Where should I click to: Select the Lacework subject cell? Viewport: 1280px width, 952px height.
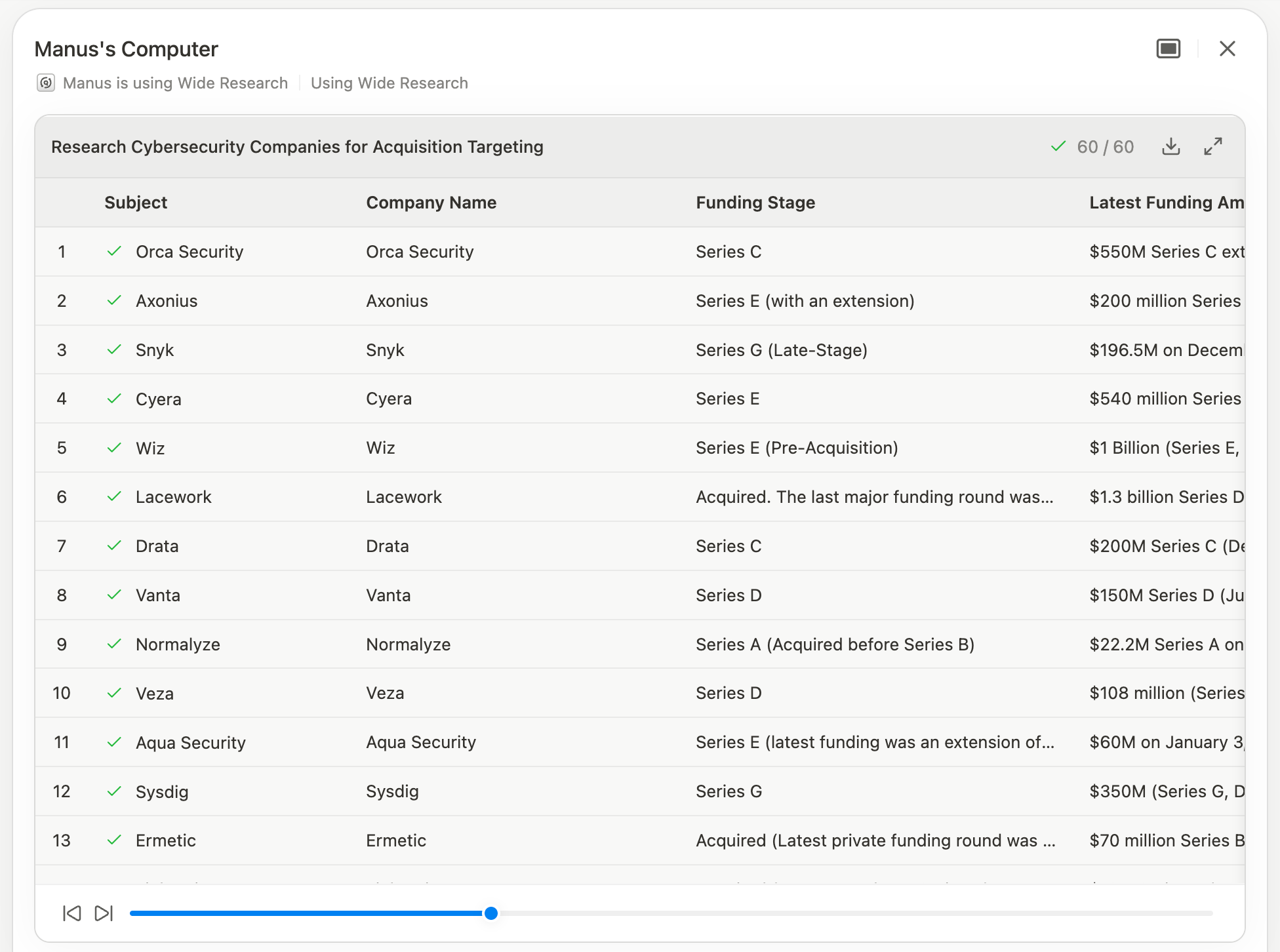(x=174, y=497)
